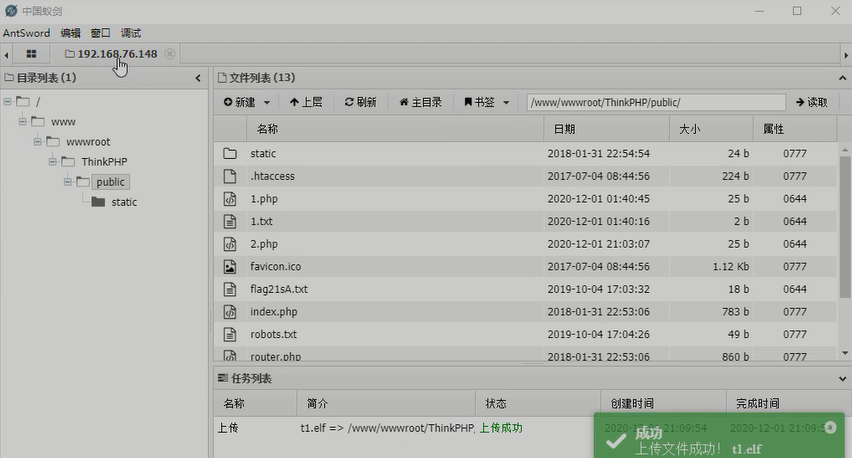Refresh the file list with 刷新
852x458 pixels.
(x=360, y=102)
